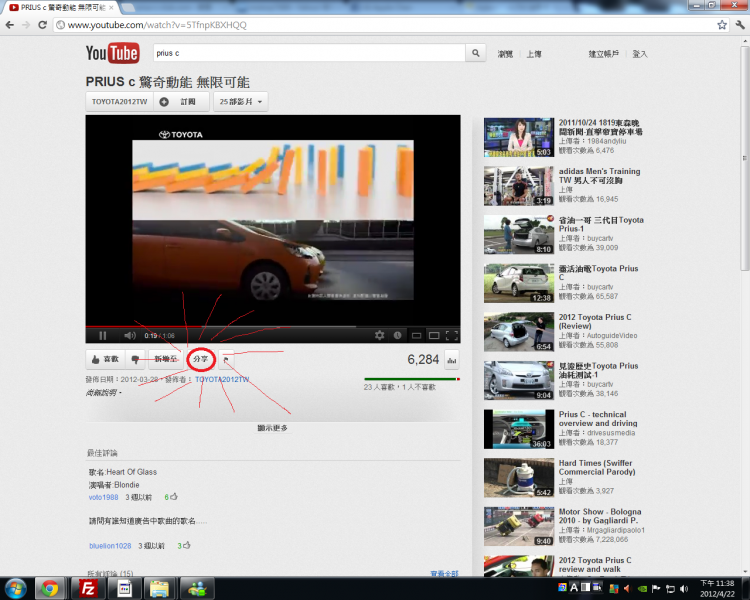Click the browser back arrow
This screenshot has height=600, width=750.
click(10, 25)
